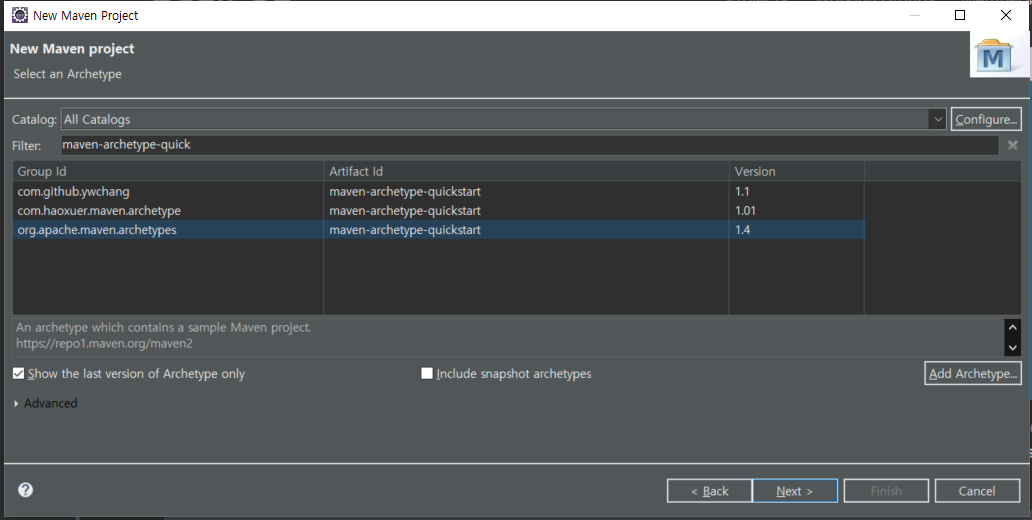The image size is (1032, 520).
Task: Enable Include snapshot archetypes checkbox
Action: pyautogui.click(x=426, y=374)
